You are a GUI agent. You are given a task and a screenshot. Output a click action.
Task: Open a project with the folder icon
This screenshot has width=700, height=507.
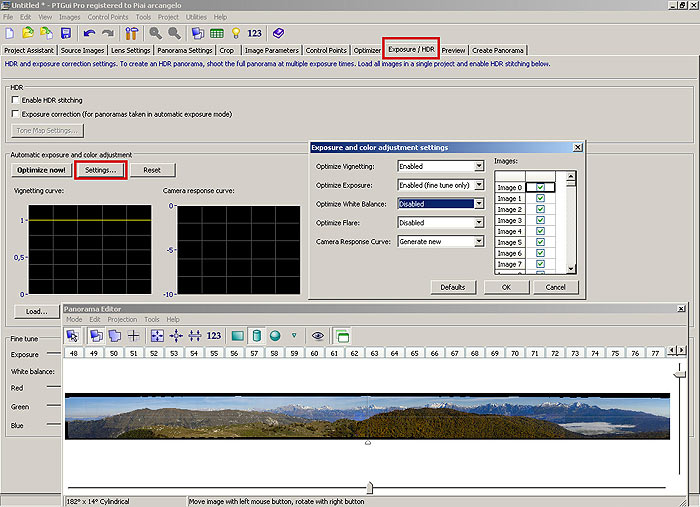pyautogui.click(x=28, y=33)
